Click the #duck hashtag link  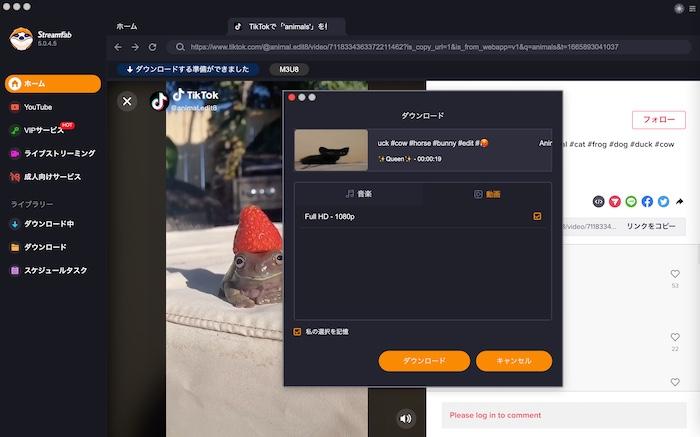pyautogui.click(x=641, y=144)
